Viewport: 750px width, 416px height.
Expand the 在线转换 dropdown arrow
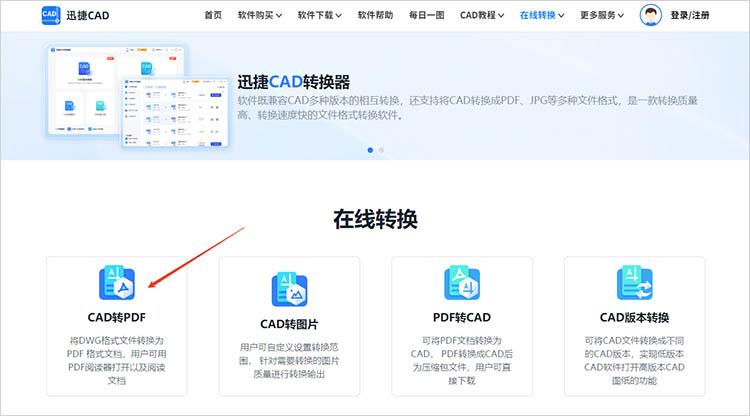(x=561, y=16)
